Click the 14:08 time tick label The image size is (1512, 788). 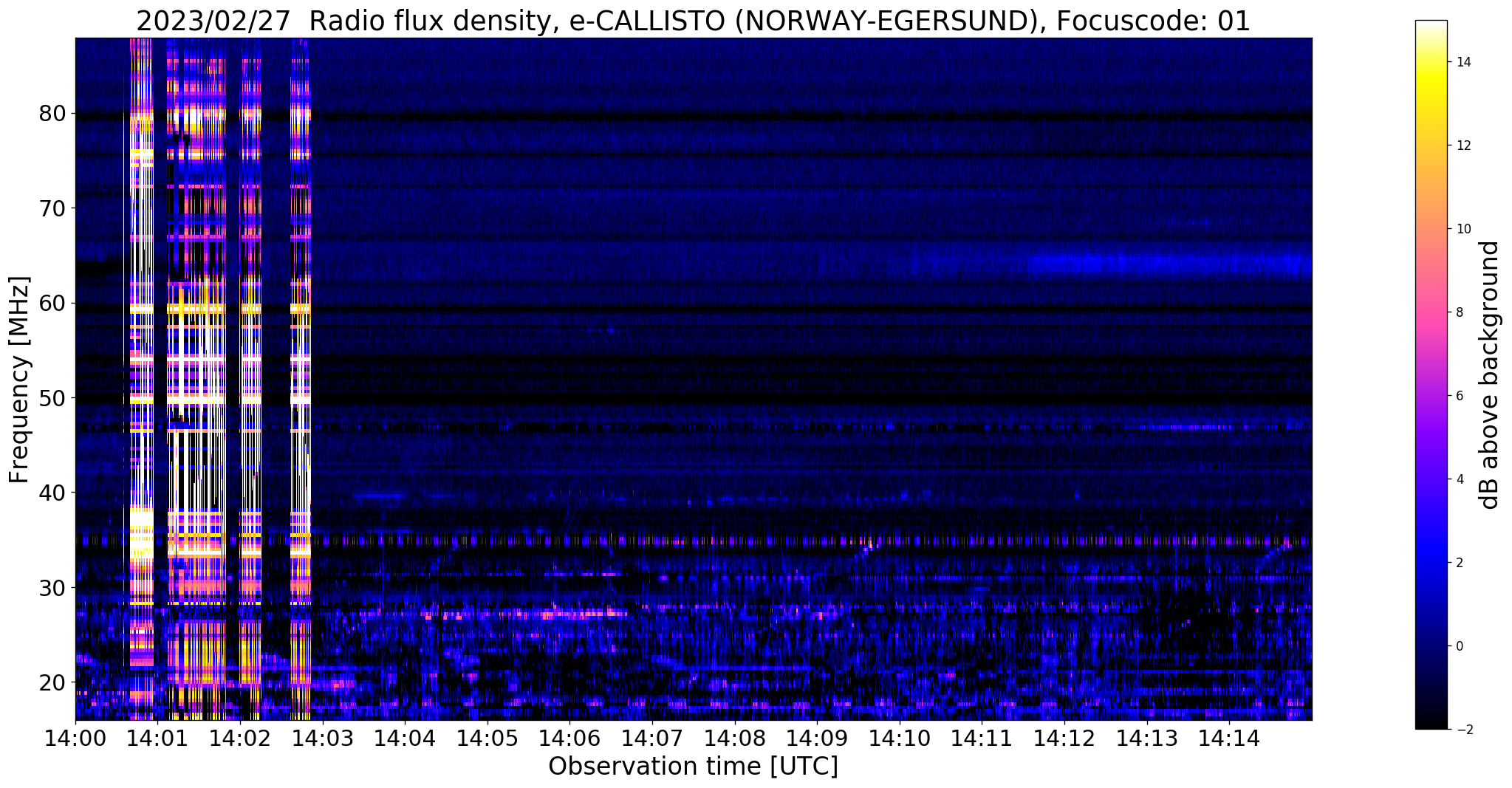click(734, 737)
